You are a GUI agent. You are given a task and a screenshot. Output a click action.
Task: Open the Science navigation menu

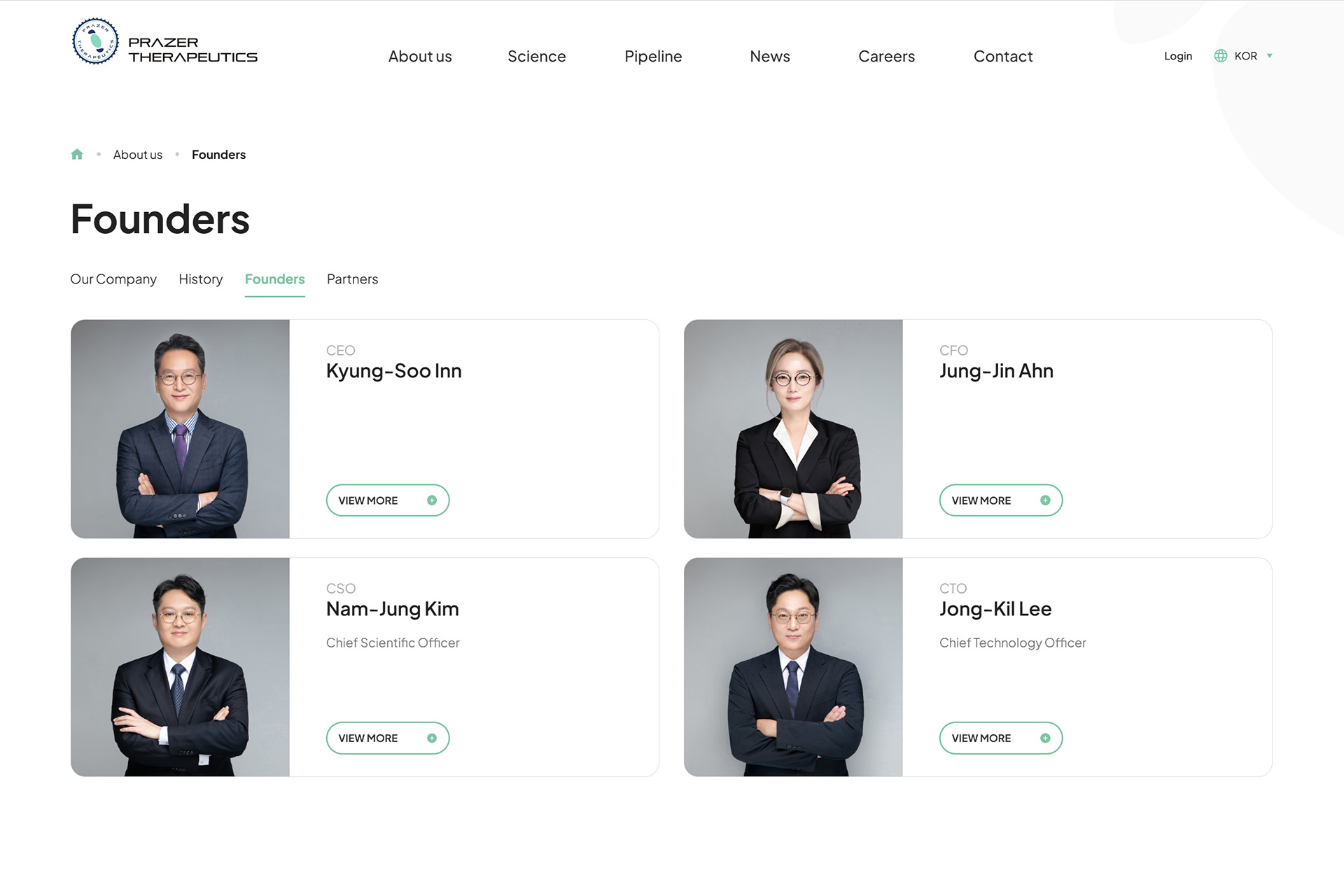tap(536, 57)
